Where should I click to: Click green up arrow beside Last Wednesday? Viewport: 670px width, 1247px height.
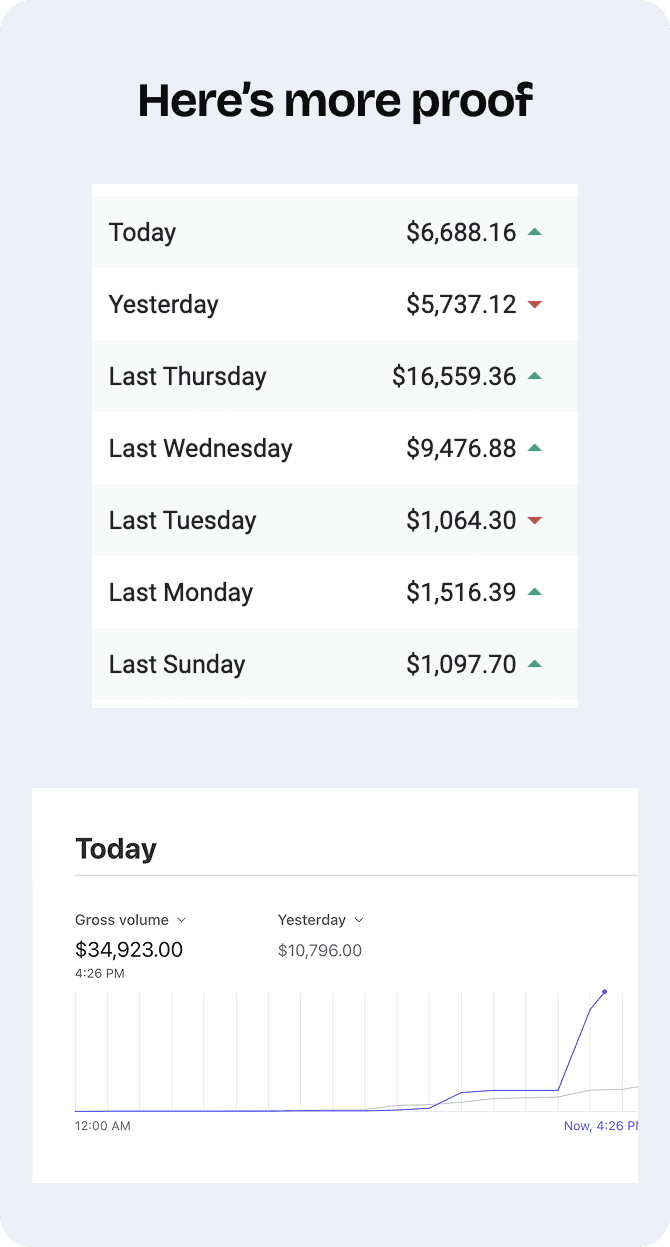point(534,448)
